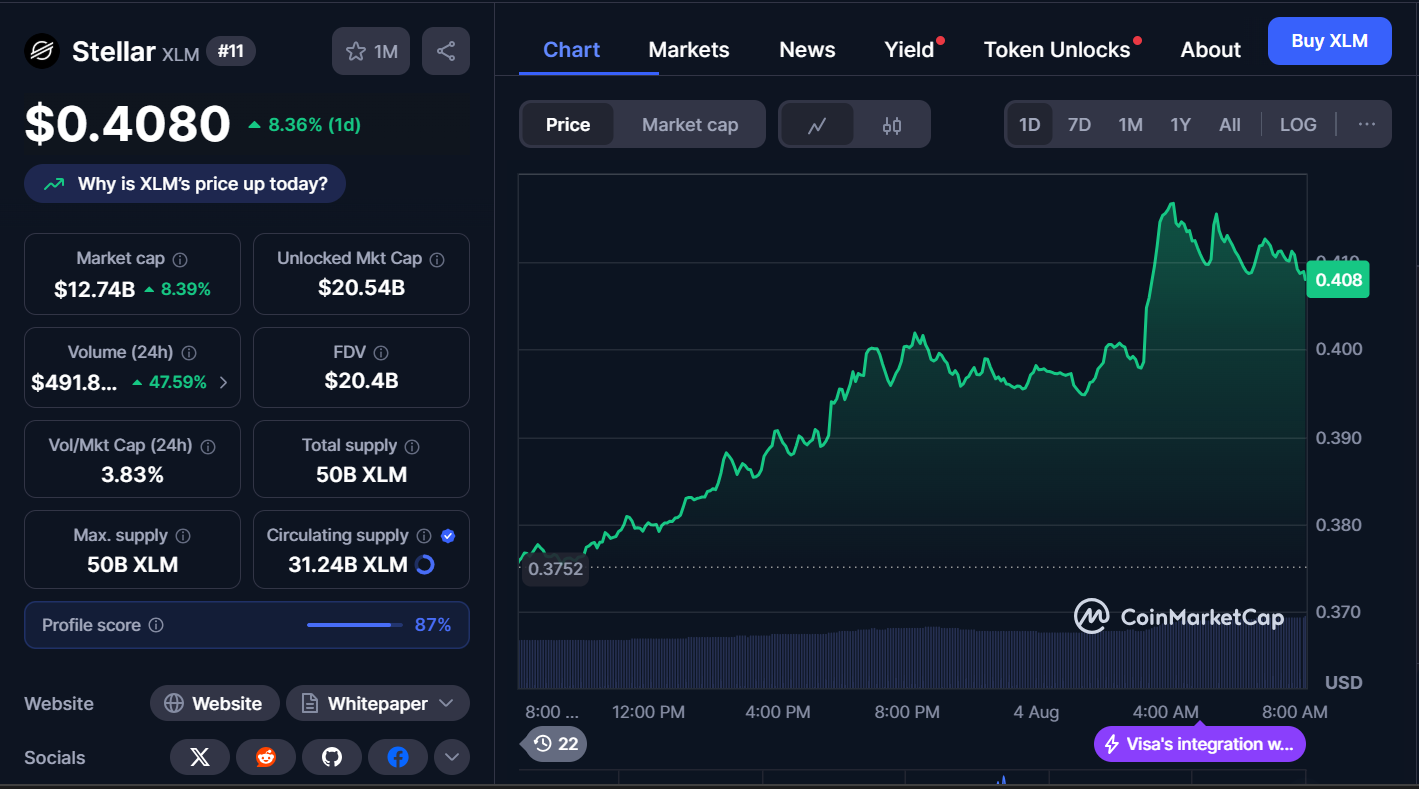Set chart range to 1M
The image size is (1419, 789).
pyautogui.click(x=1131, y=125)
